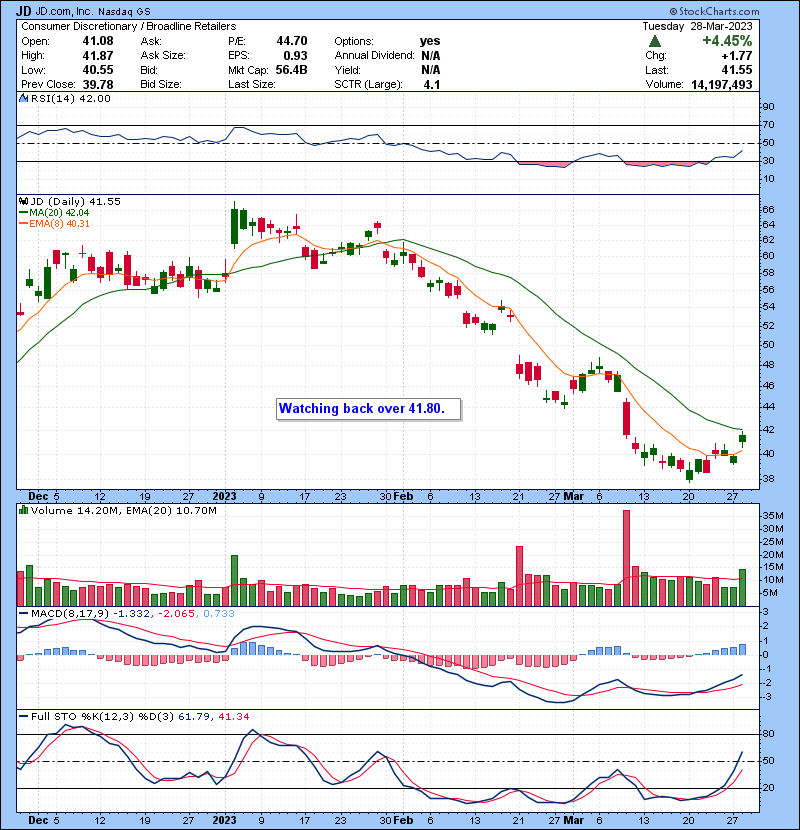Click the 'MACD(8,17,9)' indicator label

click(70, 613)
